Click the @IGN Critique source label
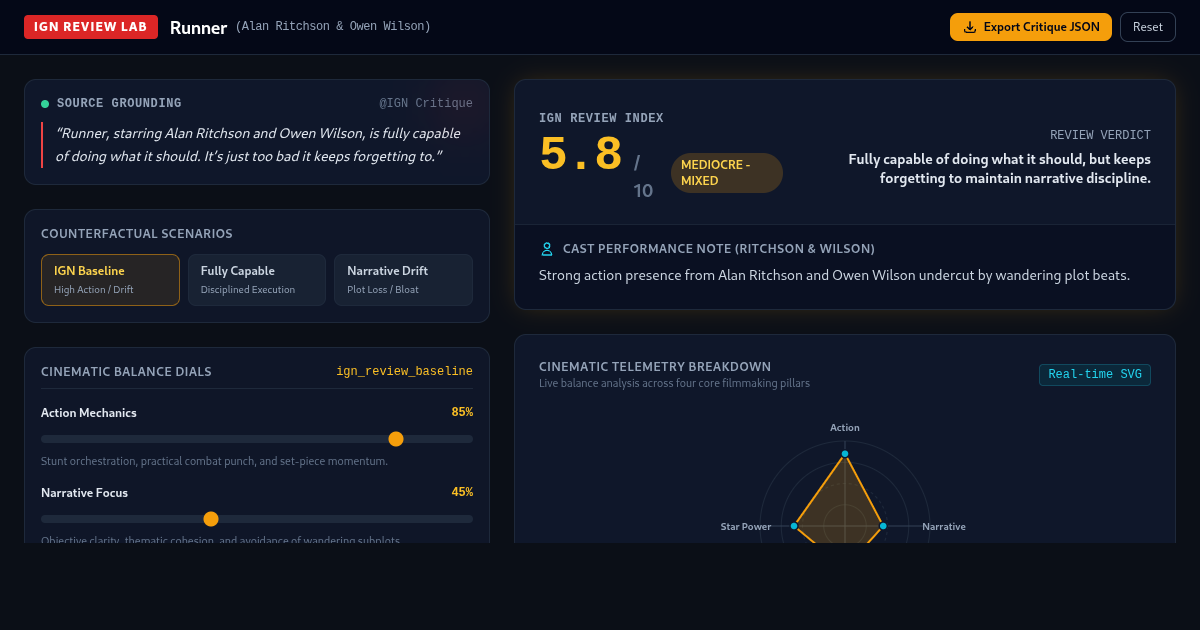Image resolution: width=1200 pixels, height=630 pixels. coord(426,103)
